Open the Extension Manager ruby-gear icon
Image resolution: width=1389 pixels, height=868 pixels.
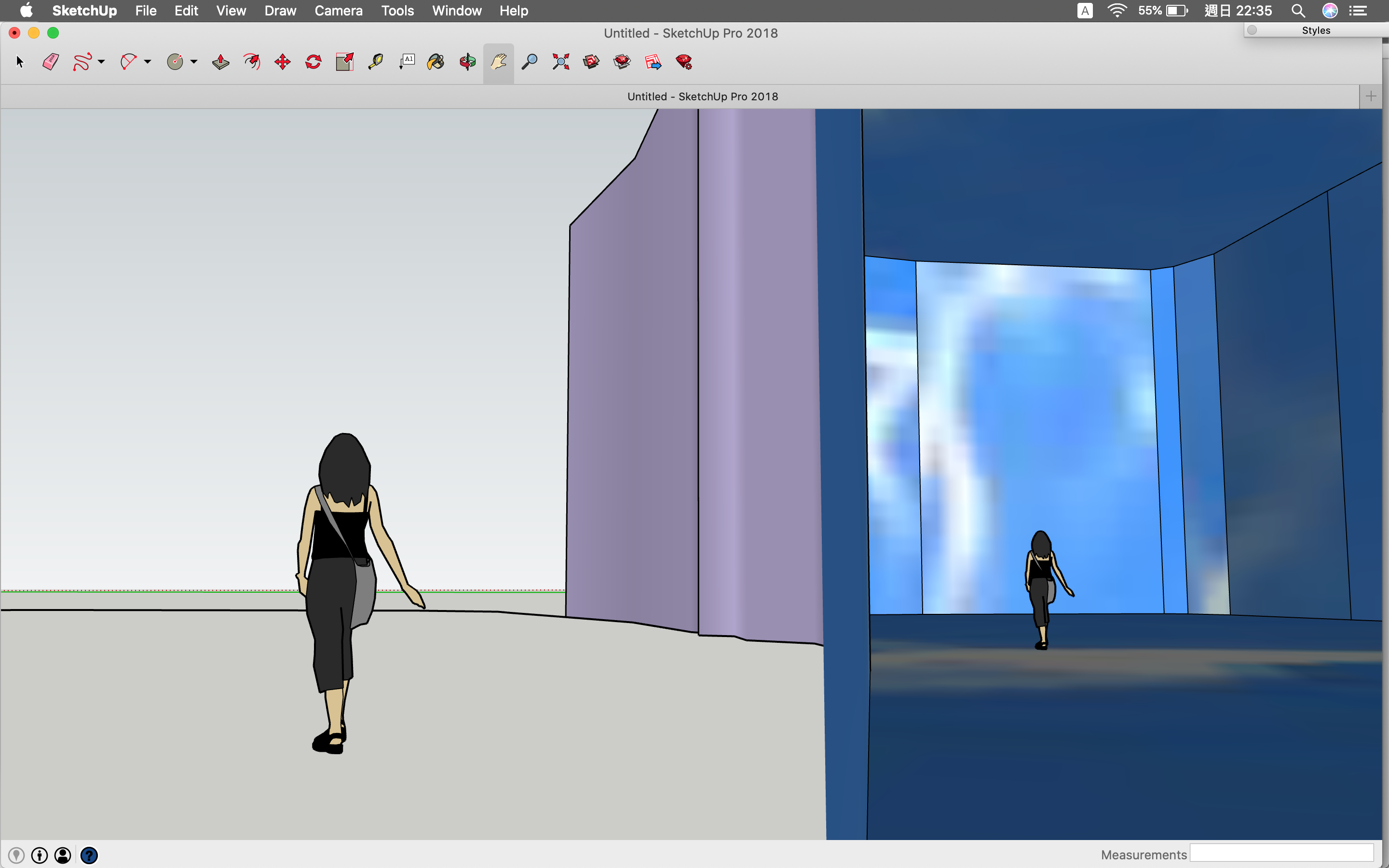pyautogui.click(x=684, y=62)
